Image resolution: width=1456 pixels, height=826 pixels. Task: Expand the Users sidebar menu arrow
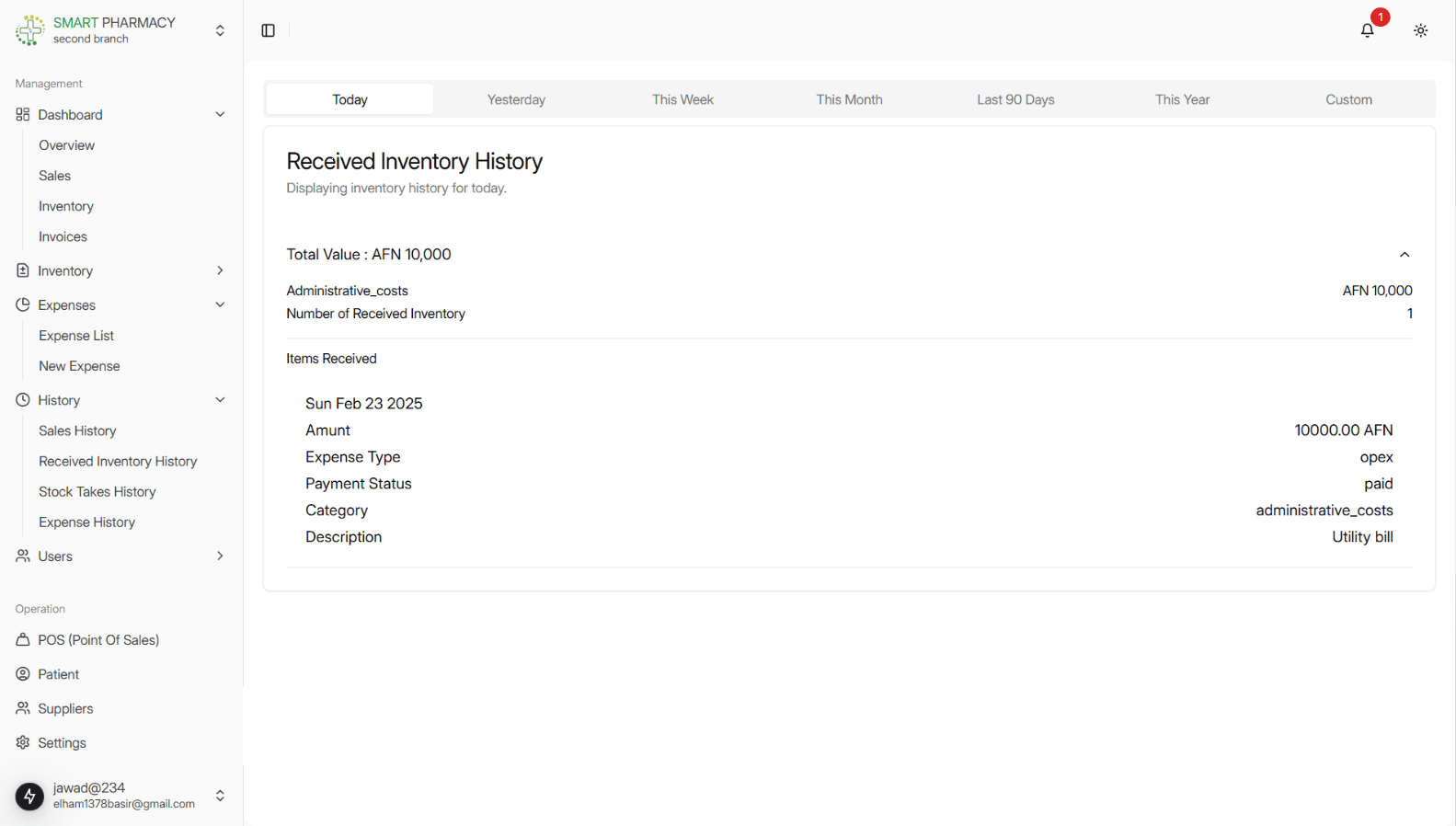[220, 556]
